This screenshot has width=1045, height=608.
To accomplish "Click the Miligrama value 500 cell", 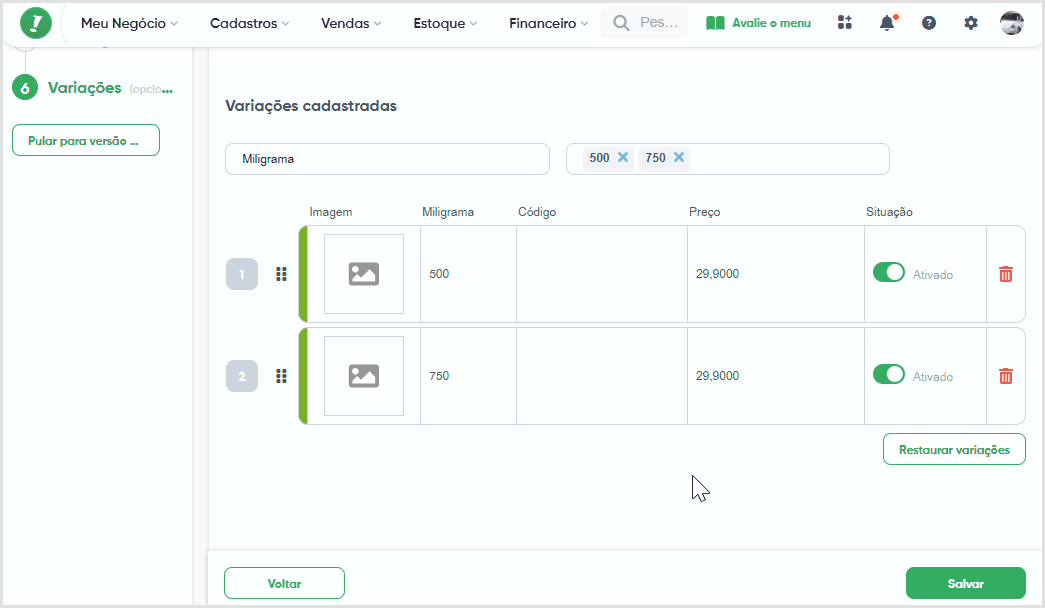I will 469,274.
